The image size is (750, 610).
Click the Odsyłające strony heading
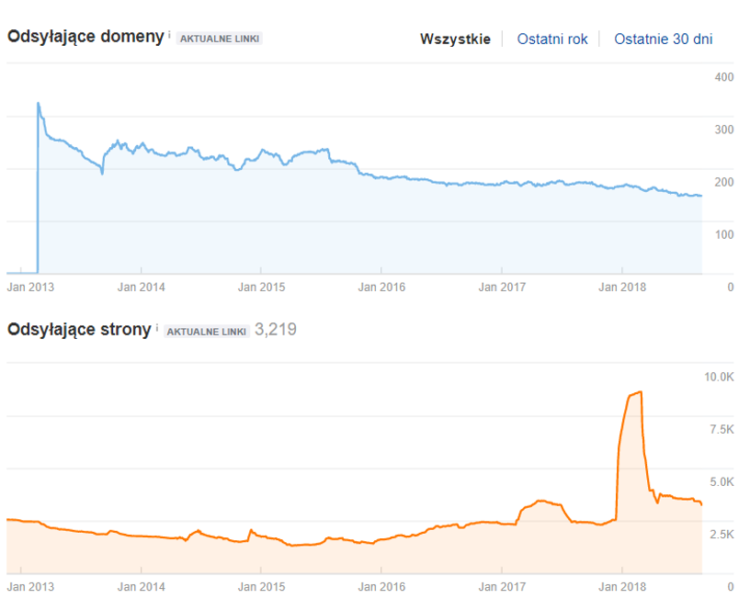(79, 330)
